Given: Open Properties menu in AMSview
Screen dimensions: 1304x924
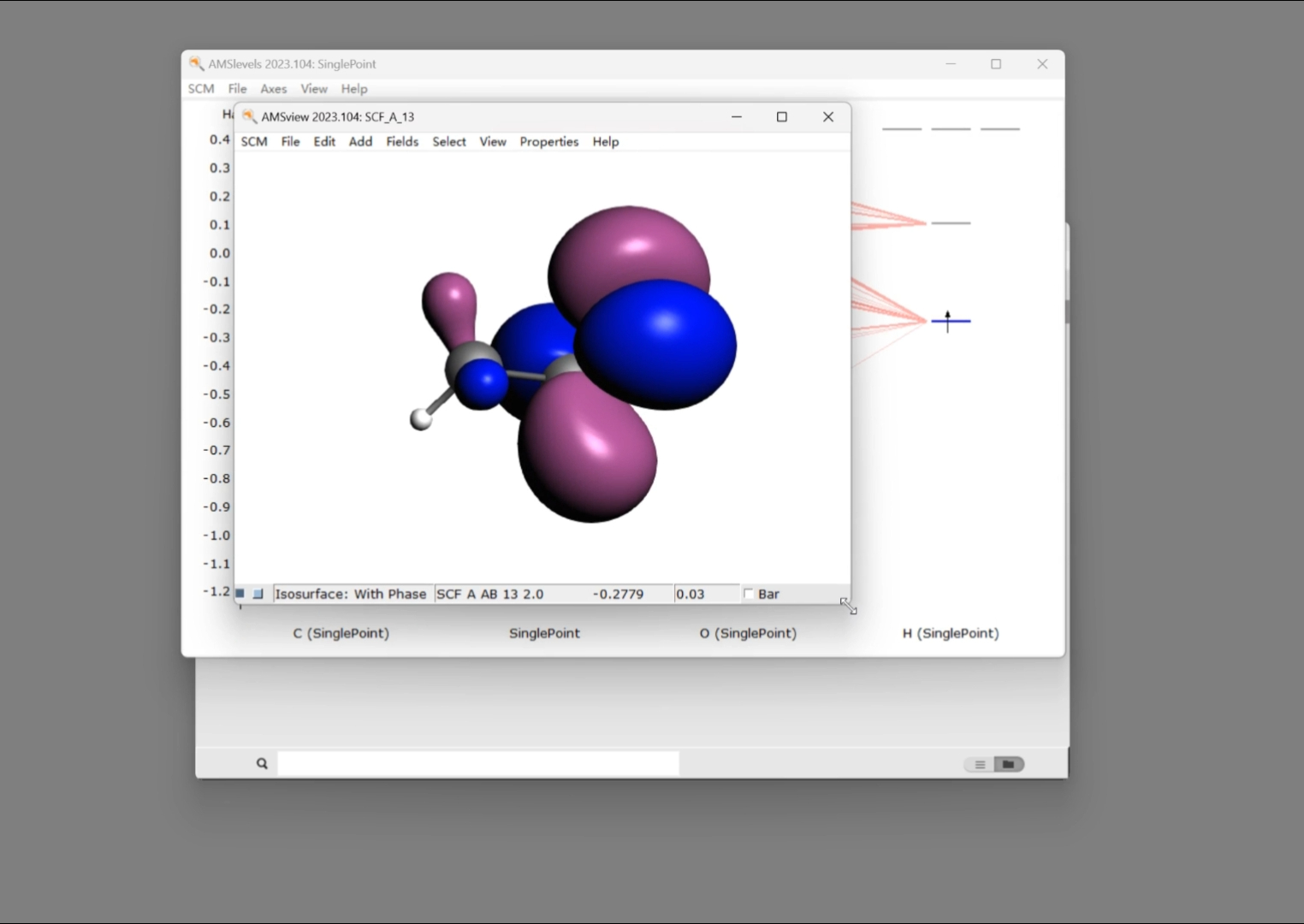Looking at the screenshot, I should pos(549,142).
